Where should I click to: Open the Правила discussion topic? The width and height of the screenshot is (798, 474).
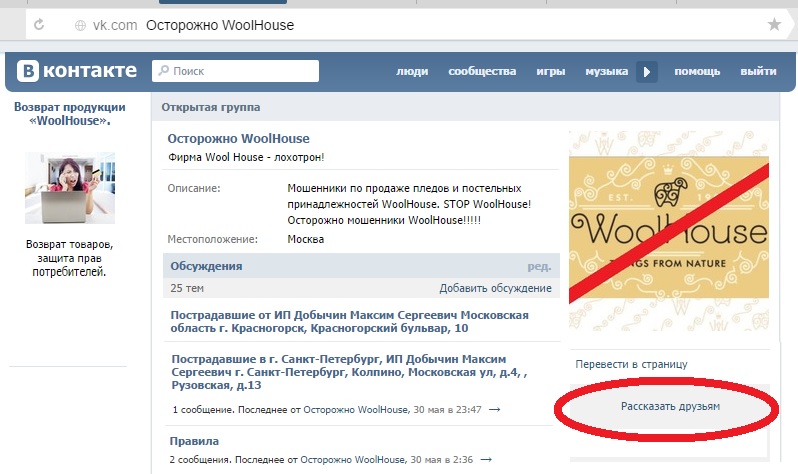pos(194,441)
